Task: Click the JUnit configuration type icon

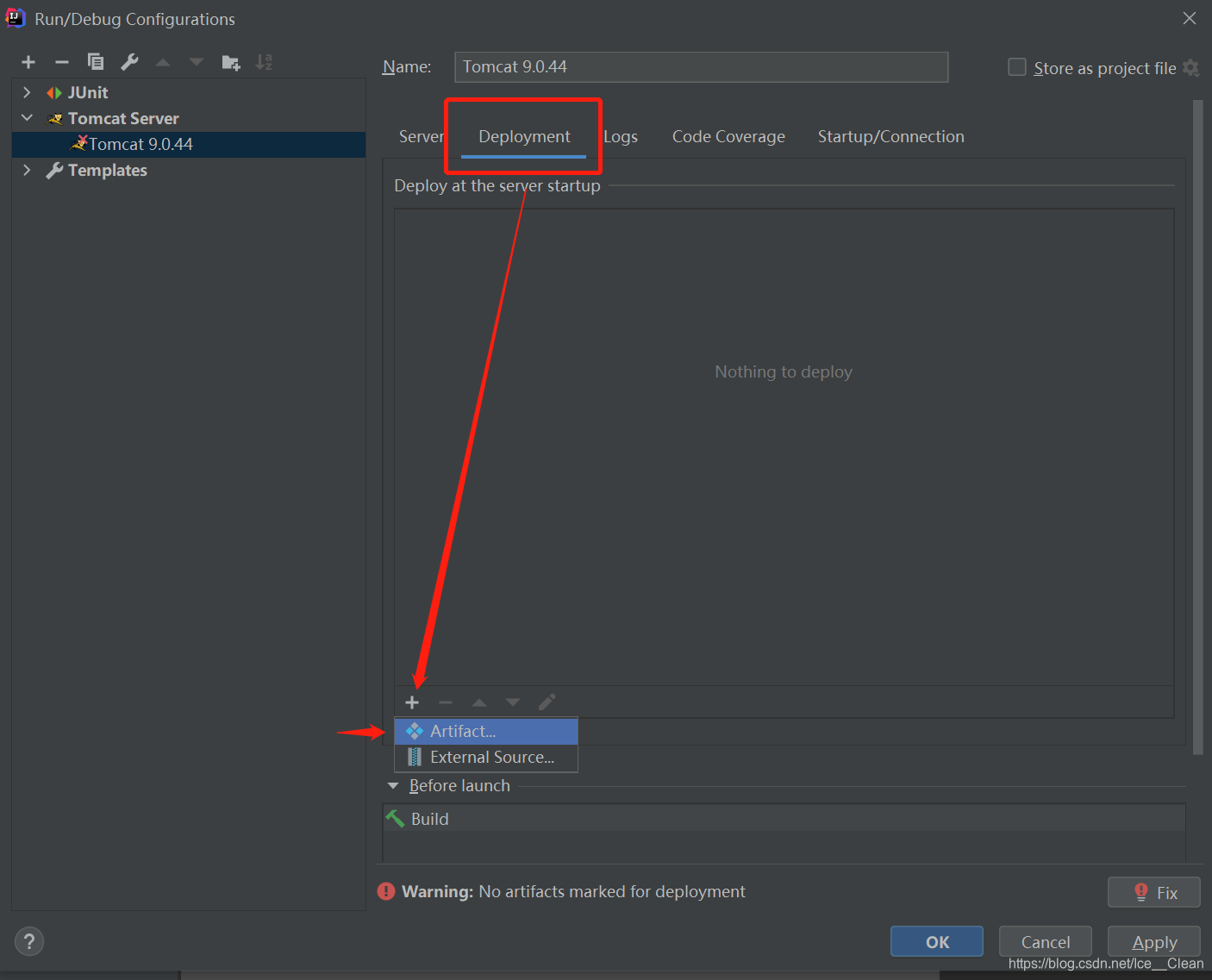Action: click(54, 93)
